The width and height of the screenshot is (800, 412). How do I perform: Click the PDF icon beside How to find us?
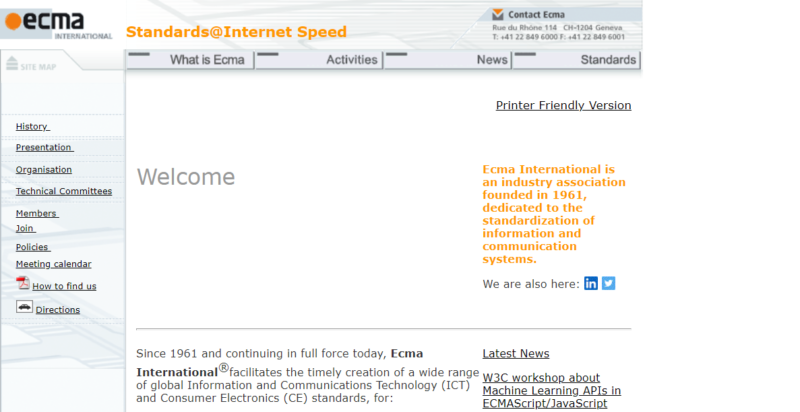22,283
